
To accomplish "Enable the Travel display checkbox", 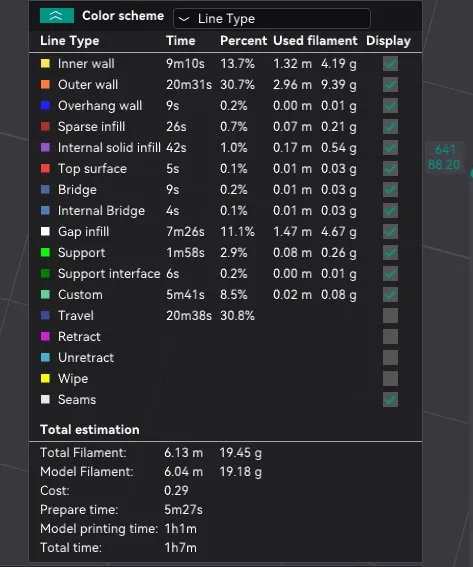I will point(390,315).
